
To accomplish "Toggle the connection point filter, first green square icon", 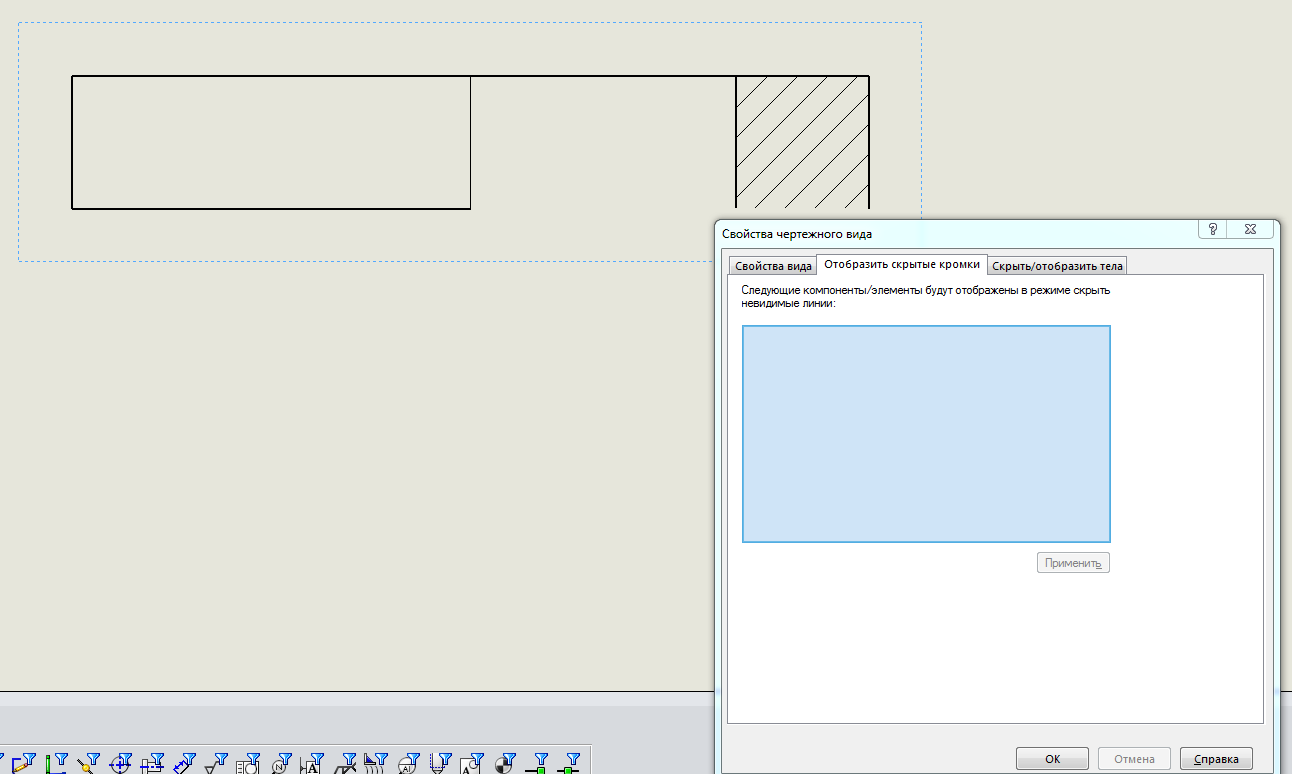I will click(x=537, y=763).
